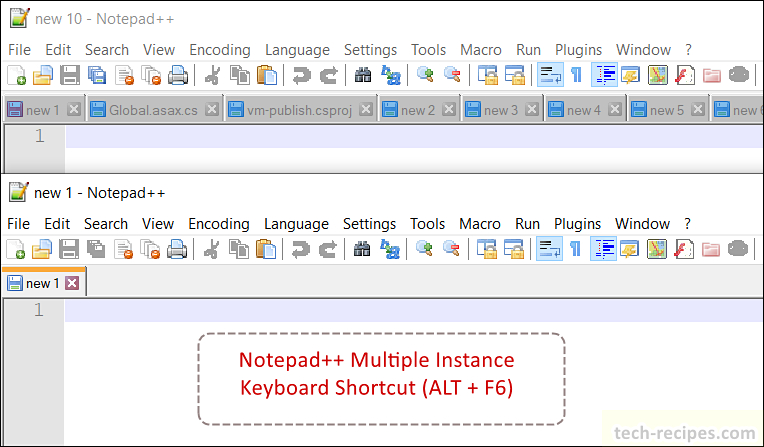Toggle Show all characters in new 10 window
The width and height of the screenshot is (764, 447).
[x=576, y=75]
